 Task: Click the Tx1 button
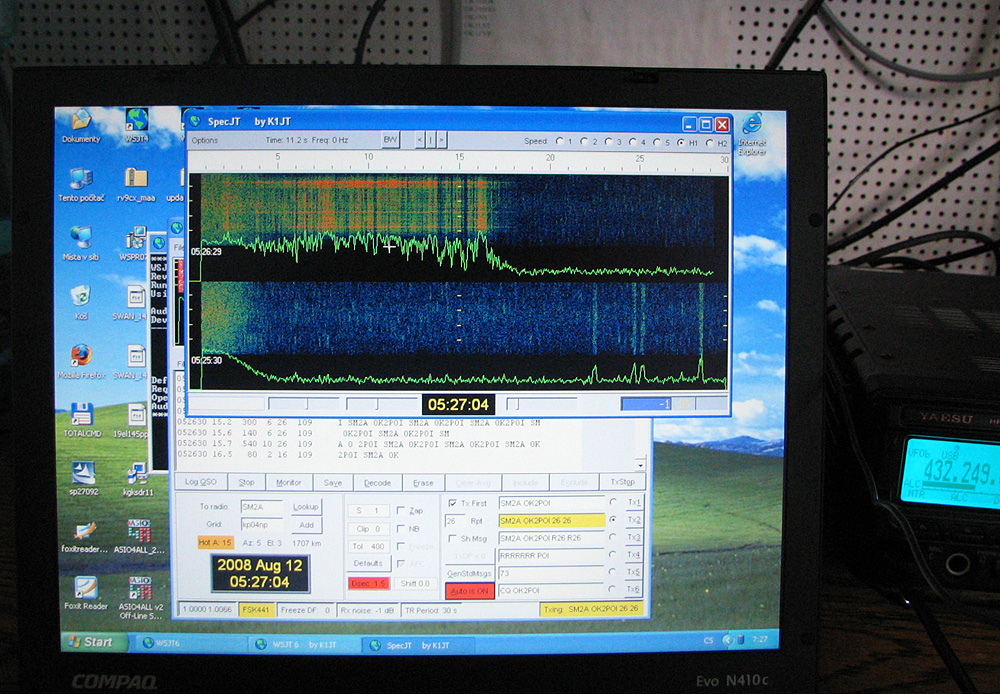633,502
